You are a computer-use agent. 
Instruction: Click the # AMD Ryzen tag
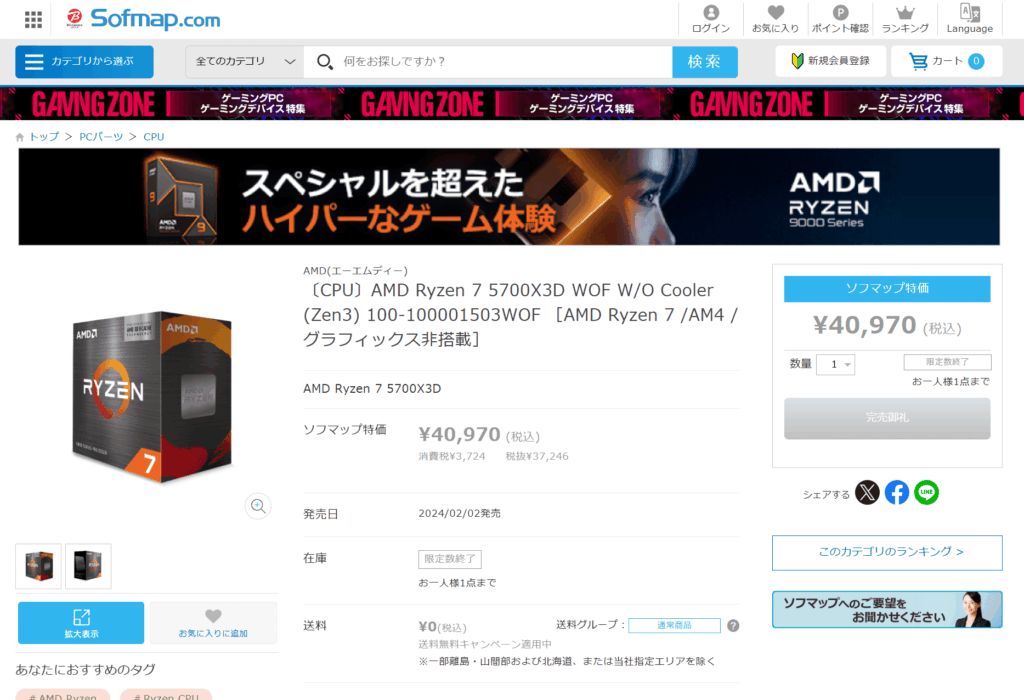[63, 695]
